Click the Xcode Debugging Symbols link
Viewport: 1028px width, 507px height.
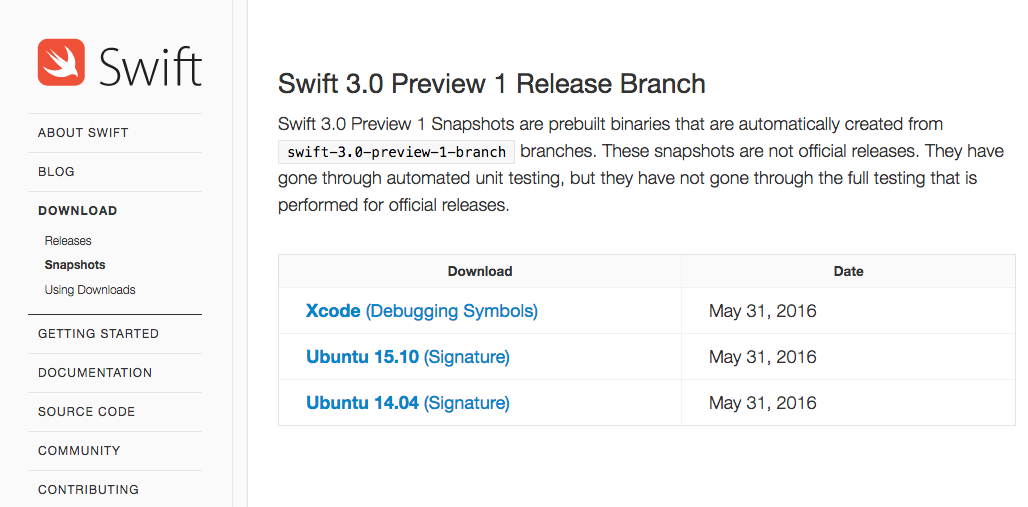pos(452,311)
